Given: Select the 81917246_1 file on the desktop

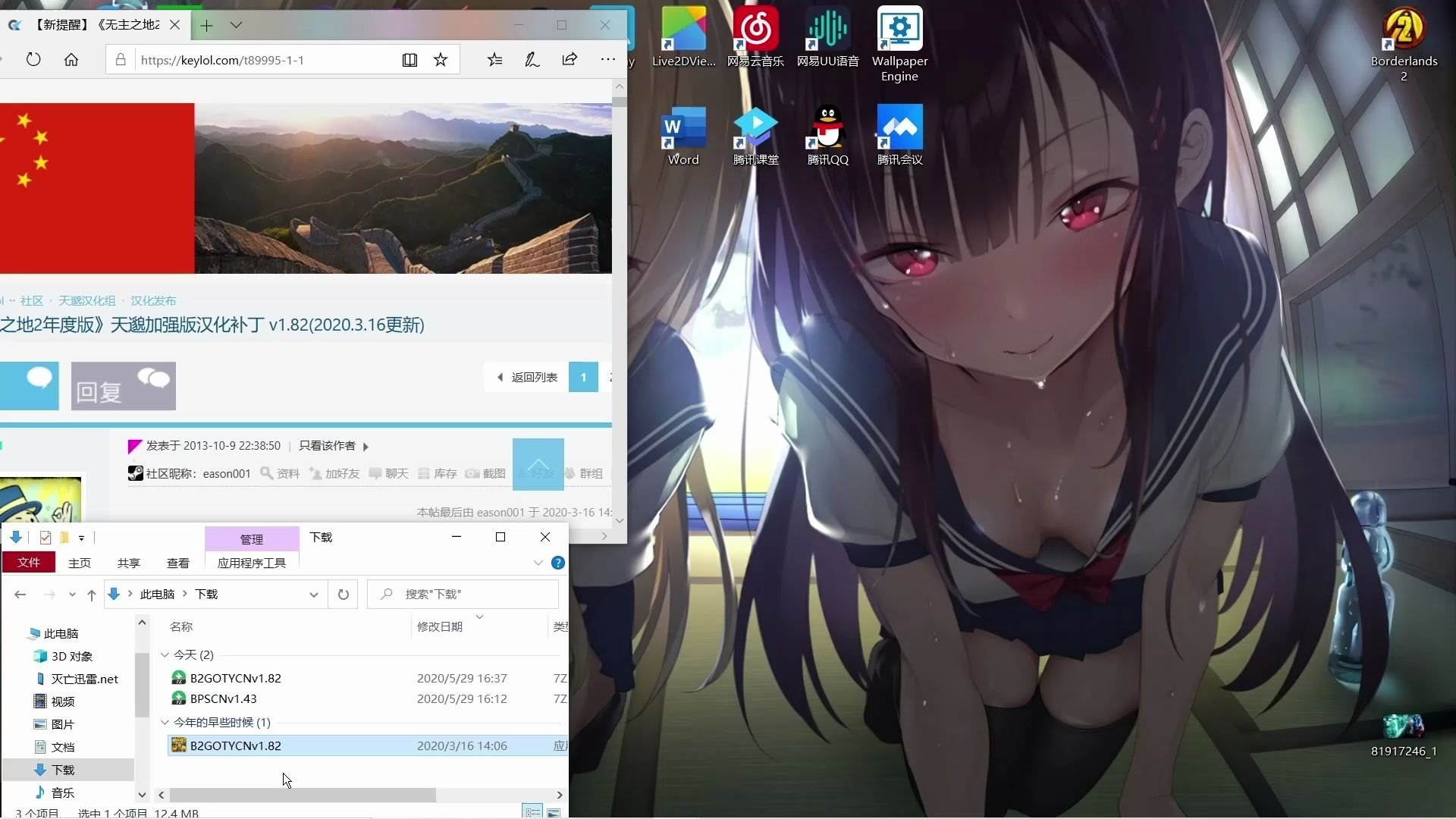Looking at the screenshot, I should tap(1404, 734).
